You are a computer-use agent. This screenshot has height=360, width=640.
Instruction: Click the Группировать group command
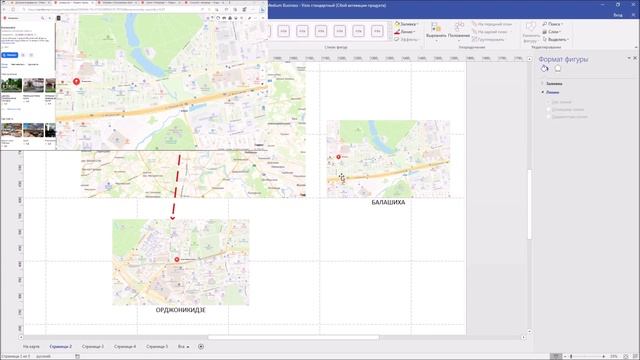[488, 40]
